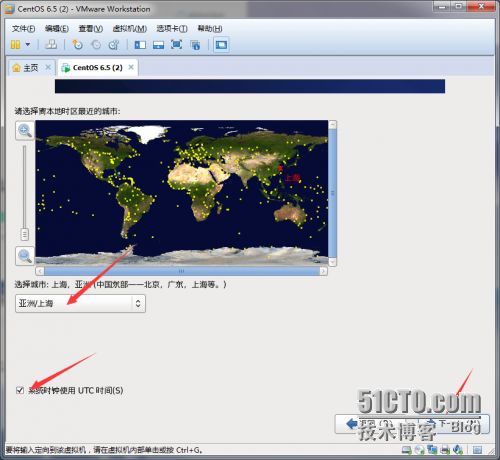This screenshot has width=500, height=460.
Task: Zoom out on the timezone map
Action: tap(25, 256)
